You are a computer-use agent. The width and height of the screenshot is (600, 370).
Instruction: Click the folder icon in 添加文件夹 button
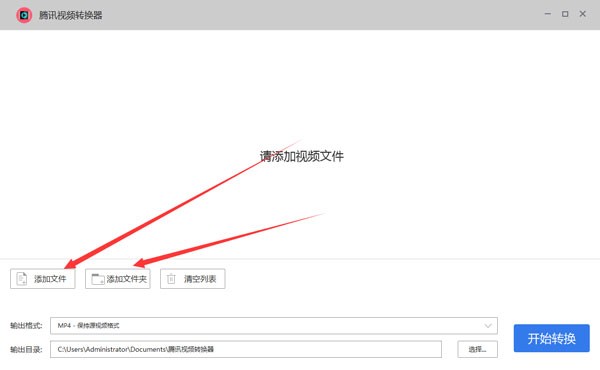coord(98,279)
